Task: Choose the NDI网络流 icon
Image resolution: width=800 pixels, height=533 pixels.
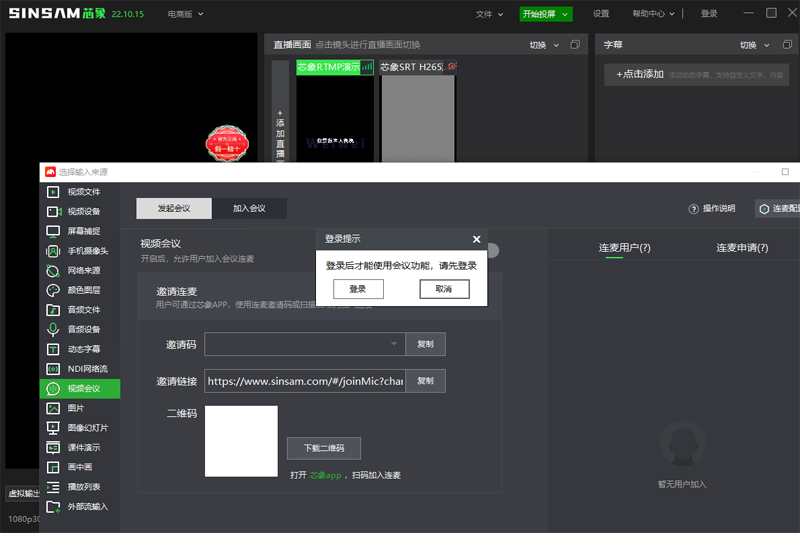Action: point(53,369)
